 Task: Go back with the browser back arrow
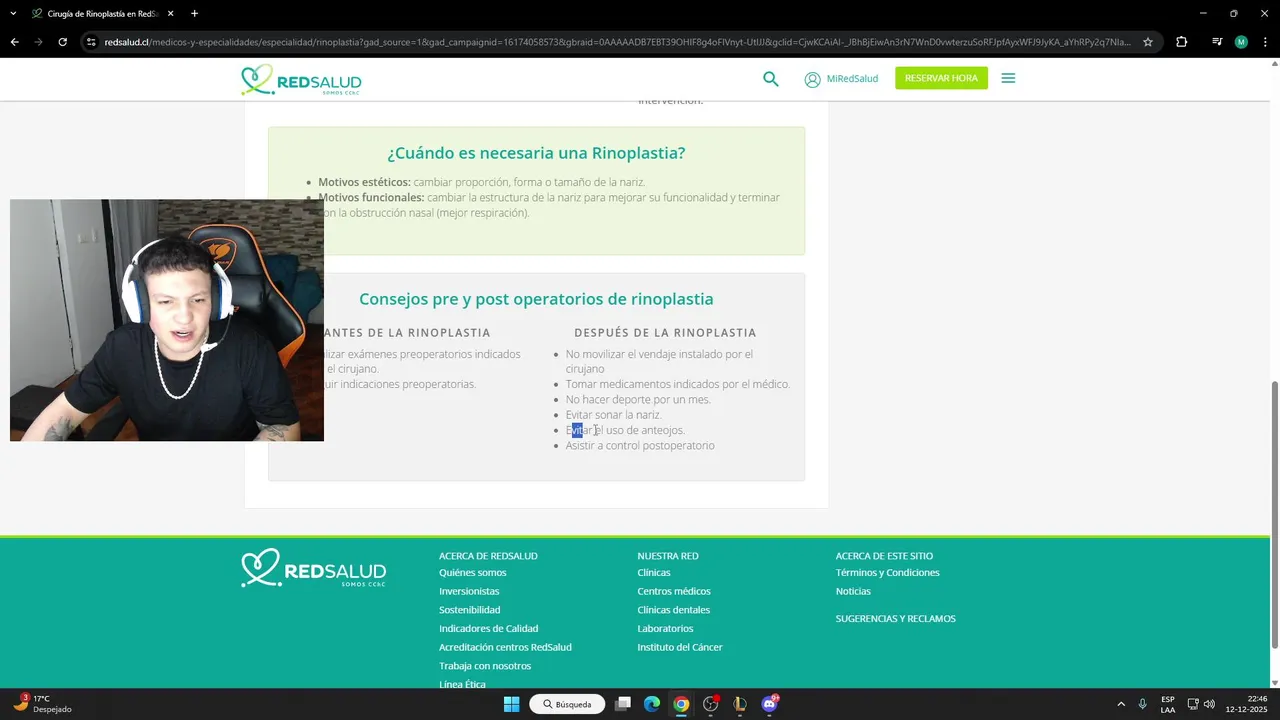[14, 42]
